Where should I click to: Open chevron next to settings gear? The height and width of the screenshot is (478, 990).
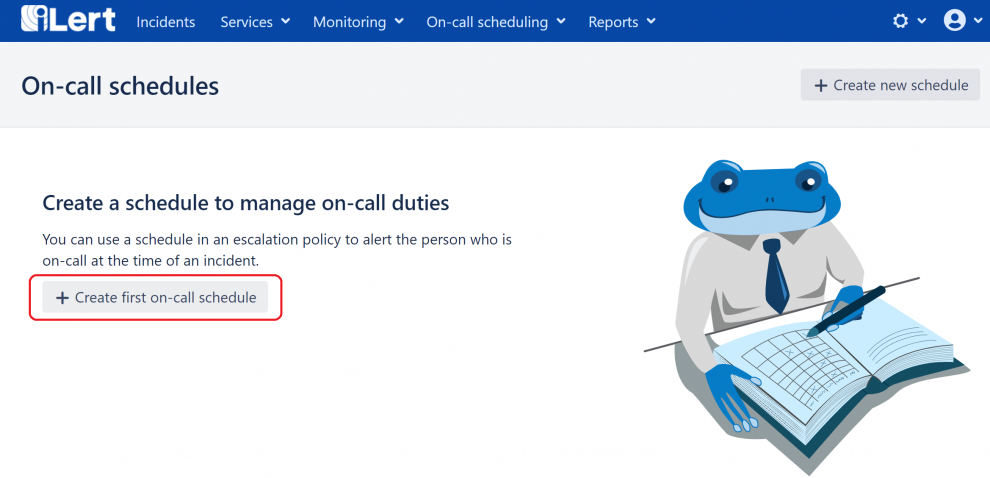921,21
